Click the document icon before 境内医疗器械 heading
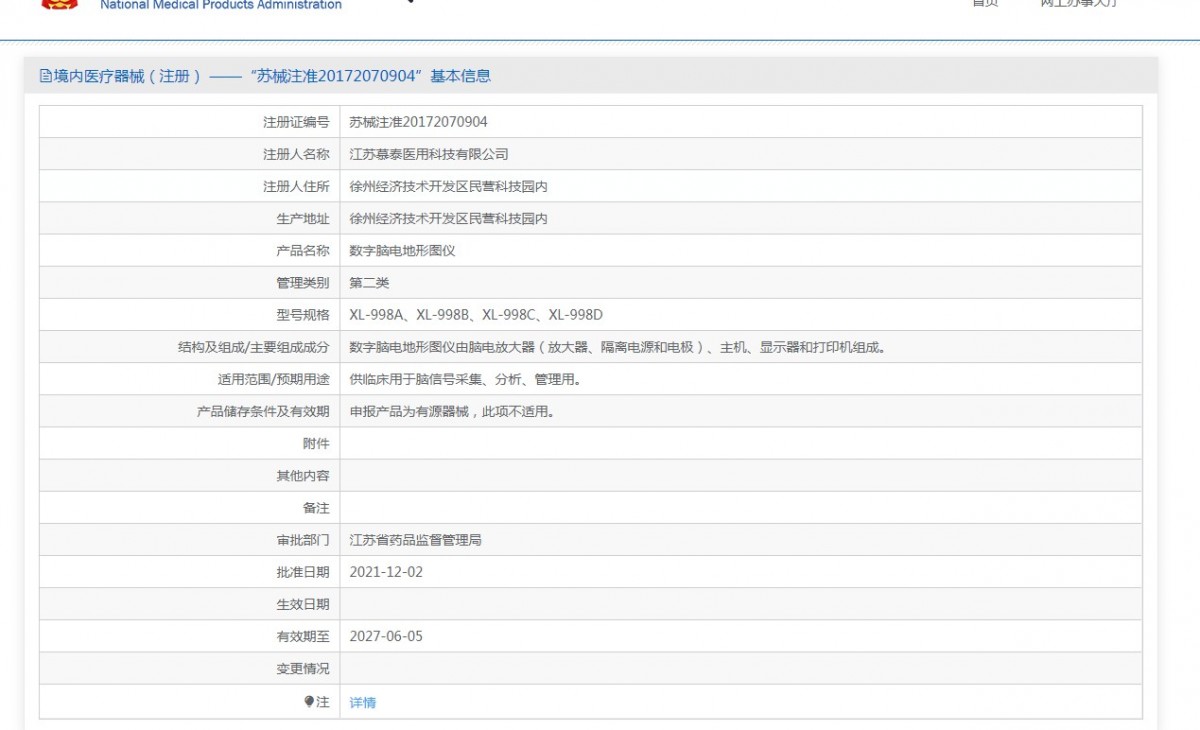 45,76
